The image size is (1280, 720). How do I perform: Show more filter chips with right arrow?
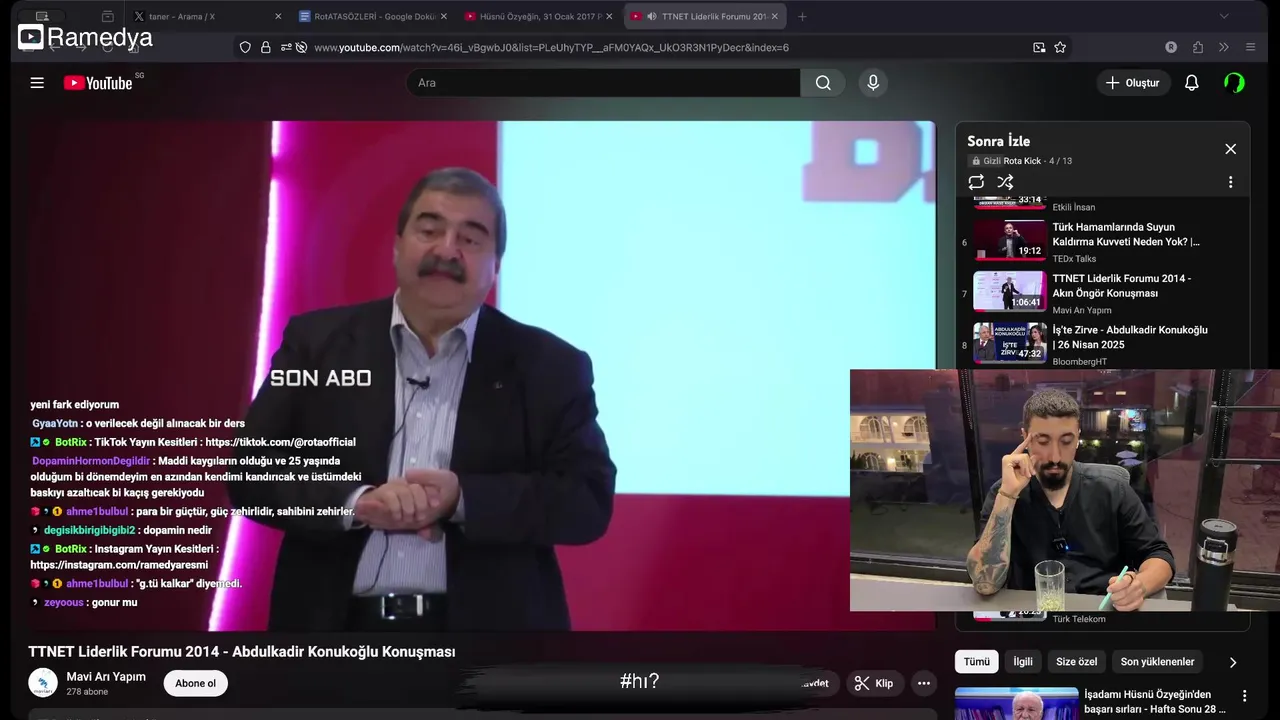pos(1232,662)
